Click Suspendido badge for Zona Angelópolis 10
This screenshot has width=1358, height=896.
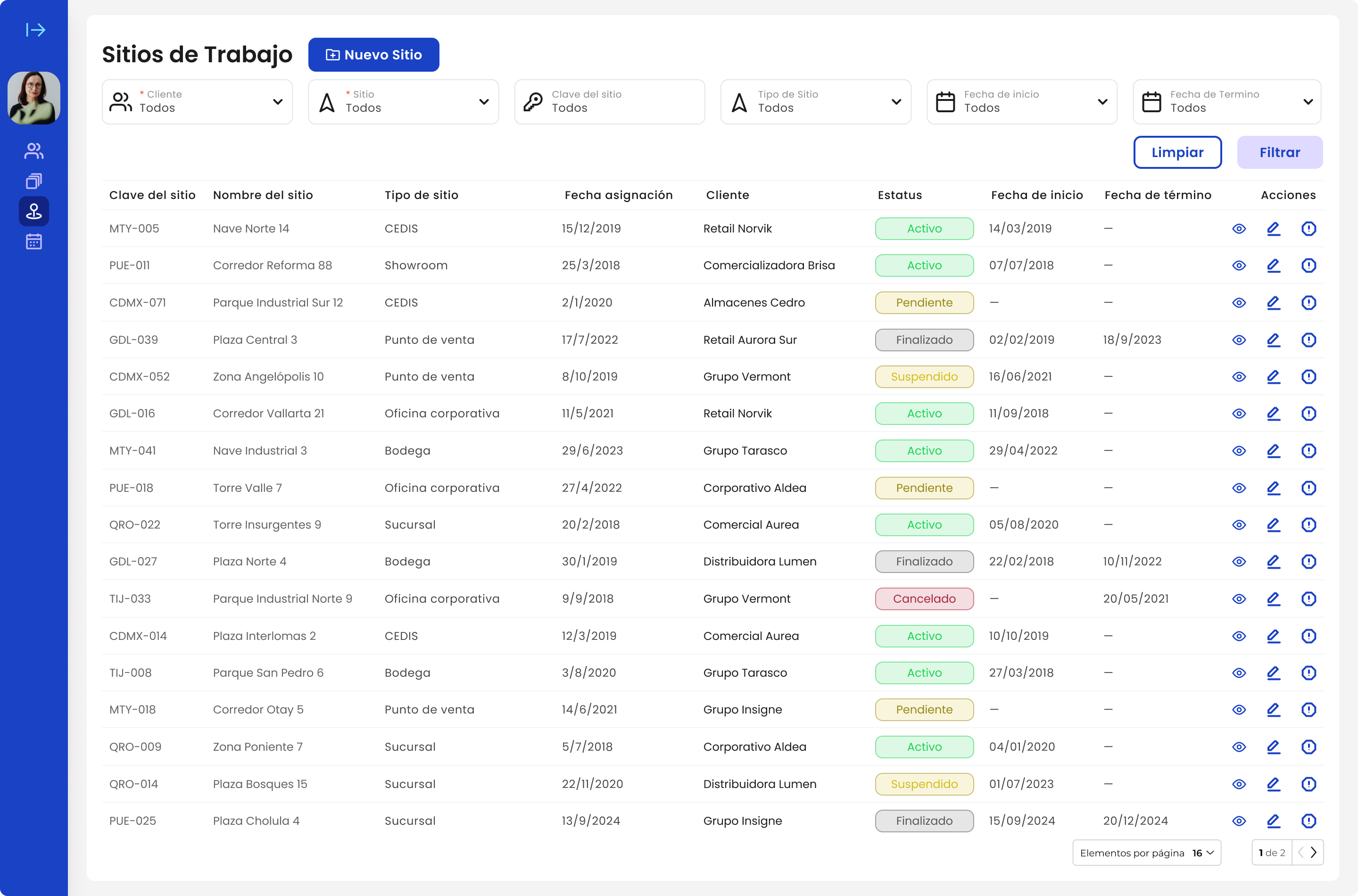pyautogui.click(x=924, y=377)
